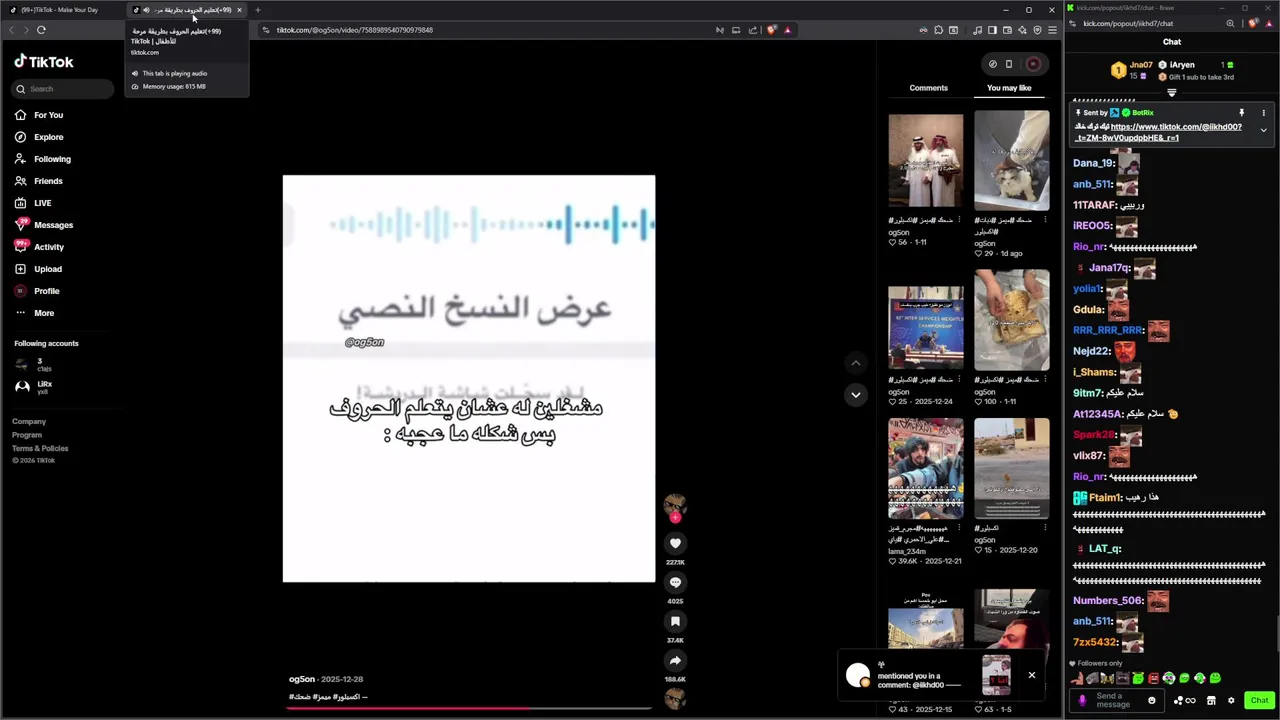Viewport: 1280px width, 720px height.
Task: Open Kick chat settings gear
Action: (x=1231, y=700)
